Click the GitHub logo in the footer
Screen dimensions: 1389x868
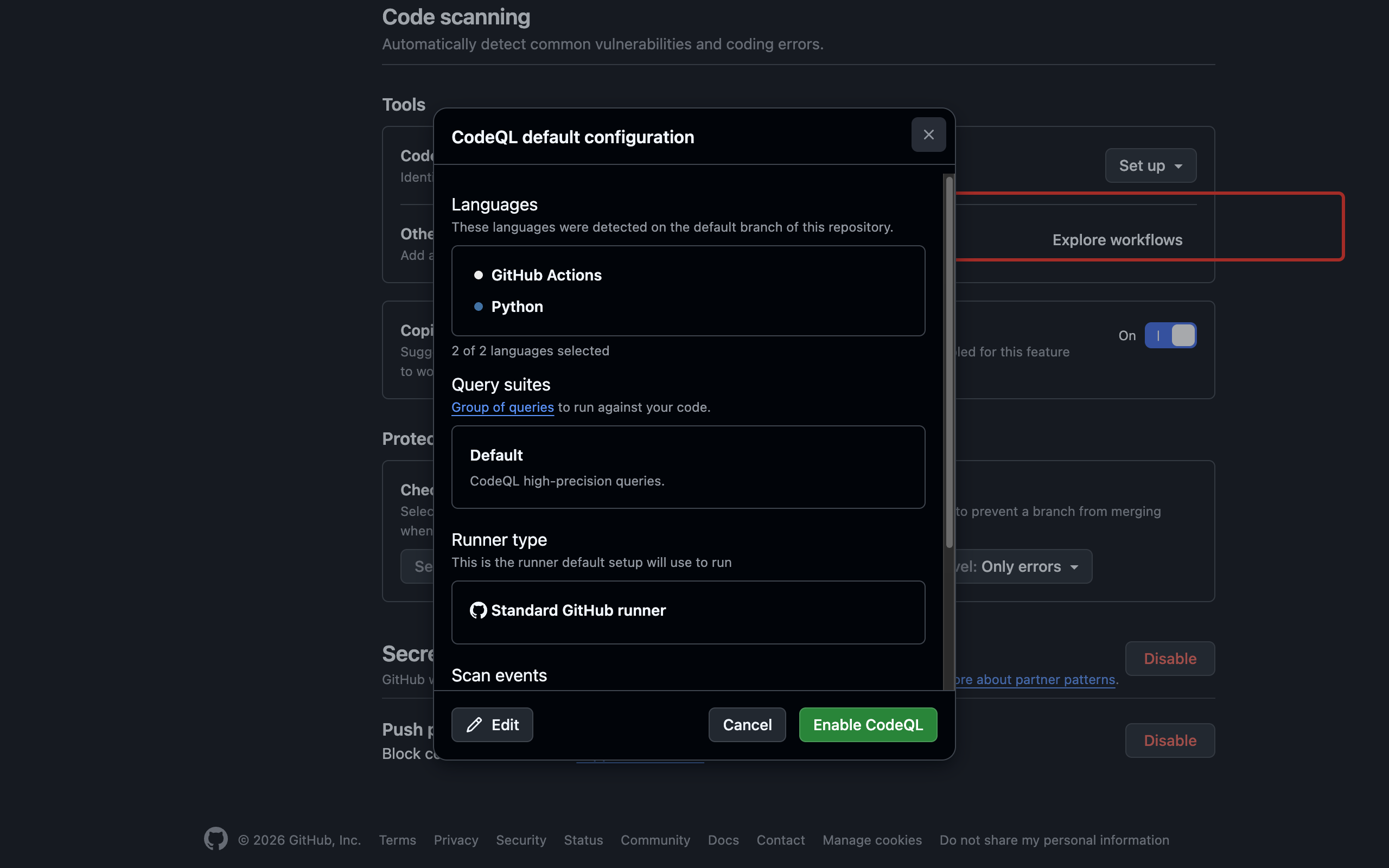[216, 839]
